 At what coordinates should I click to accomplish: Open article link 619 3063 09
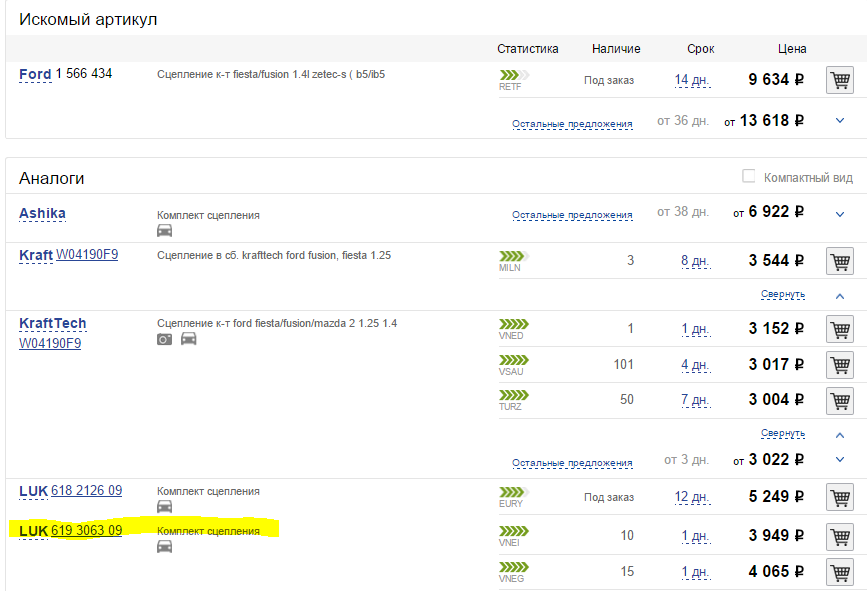(86, 531)
